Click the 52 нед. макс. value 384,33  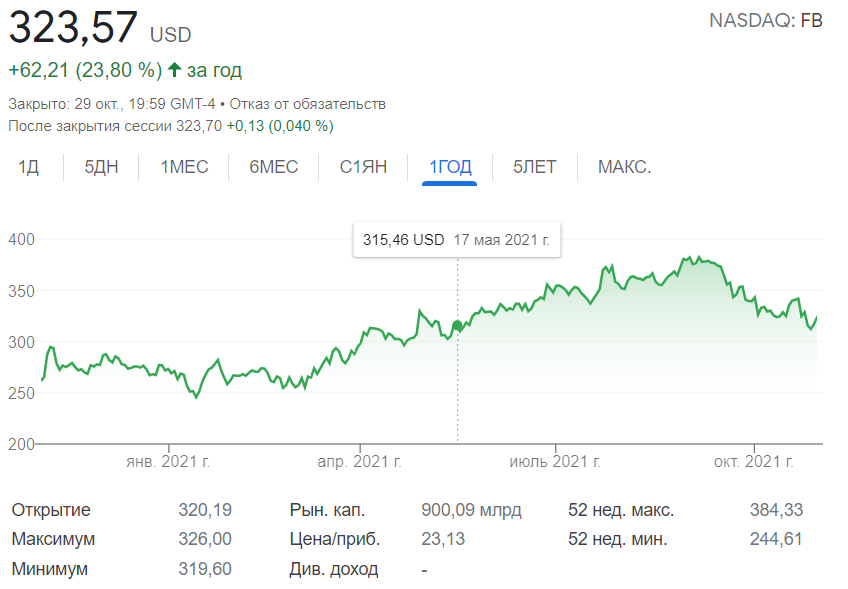click(776, 510)
